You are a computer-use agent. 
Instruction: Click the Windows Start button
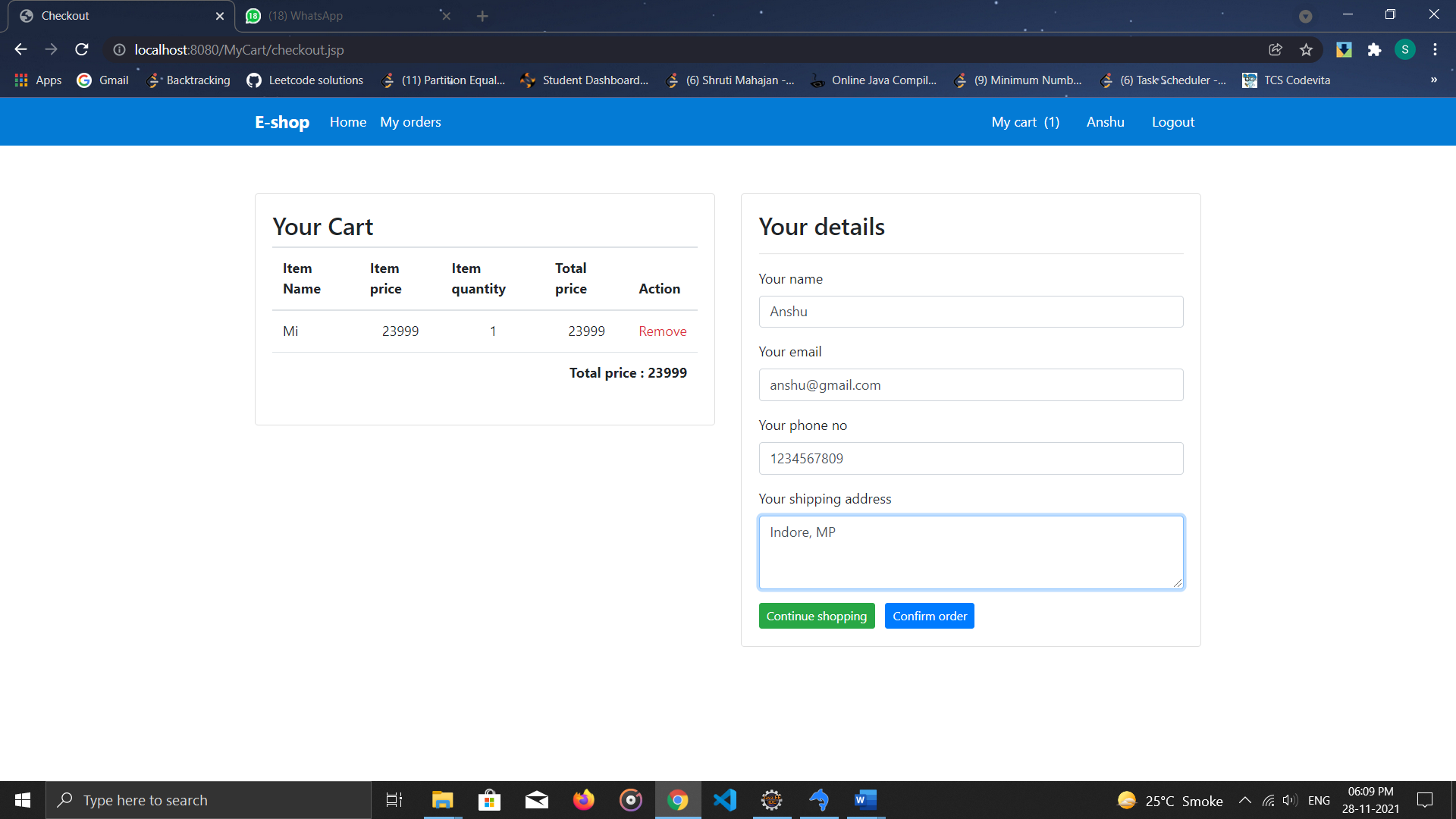[23, 800]
